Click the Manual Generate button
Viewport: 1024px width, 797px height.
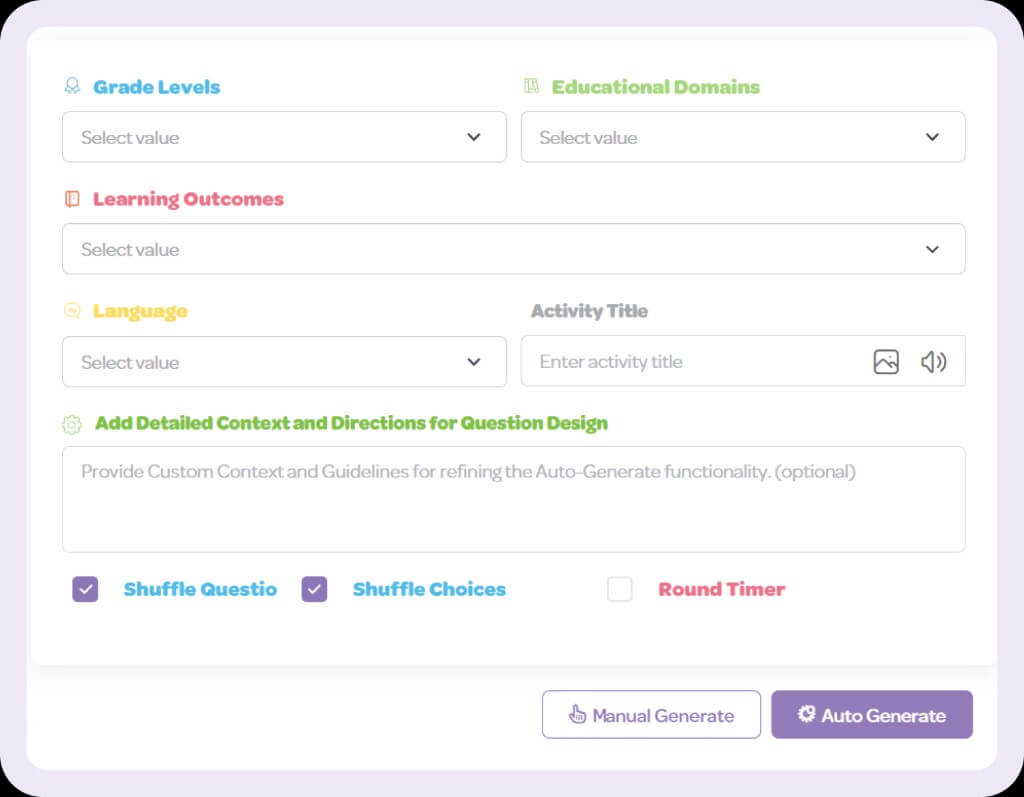click(651, 715)
